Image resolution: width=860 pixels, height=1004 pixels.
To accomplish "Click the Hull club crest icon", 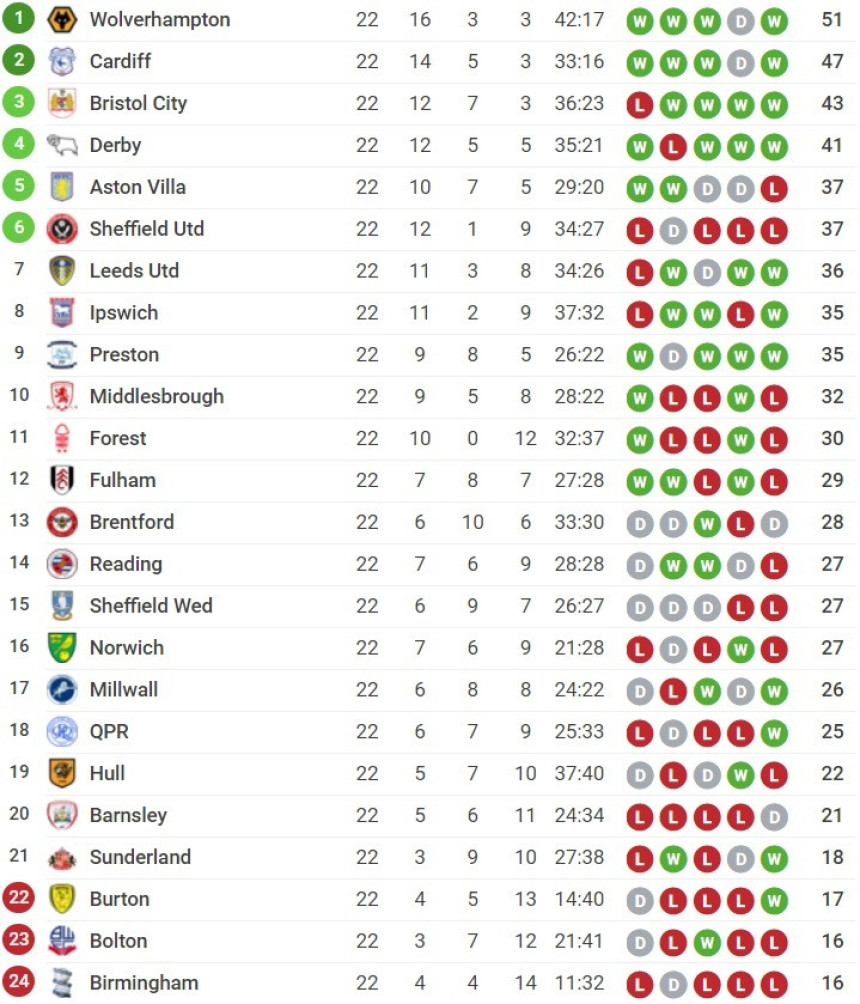I will click(62, 773).
